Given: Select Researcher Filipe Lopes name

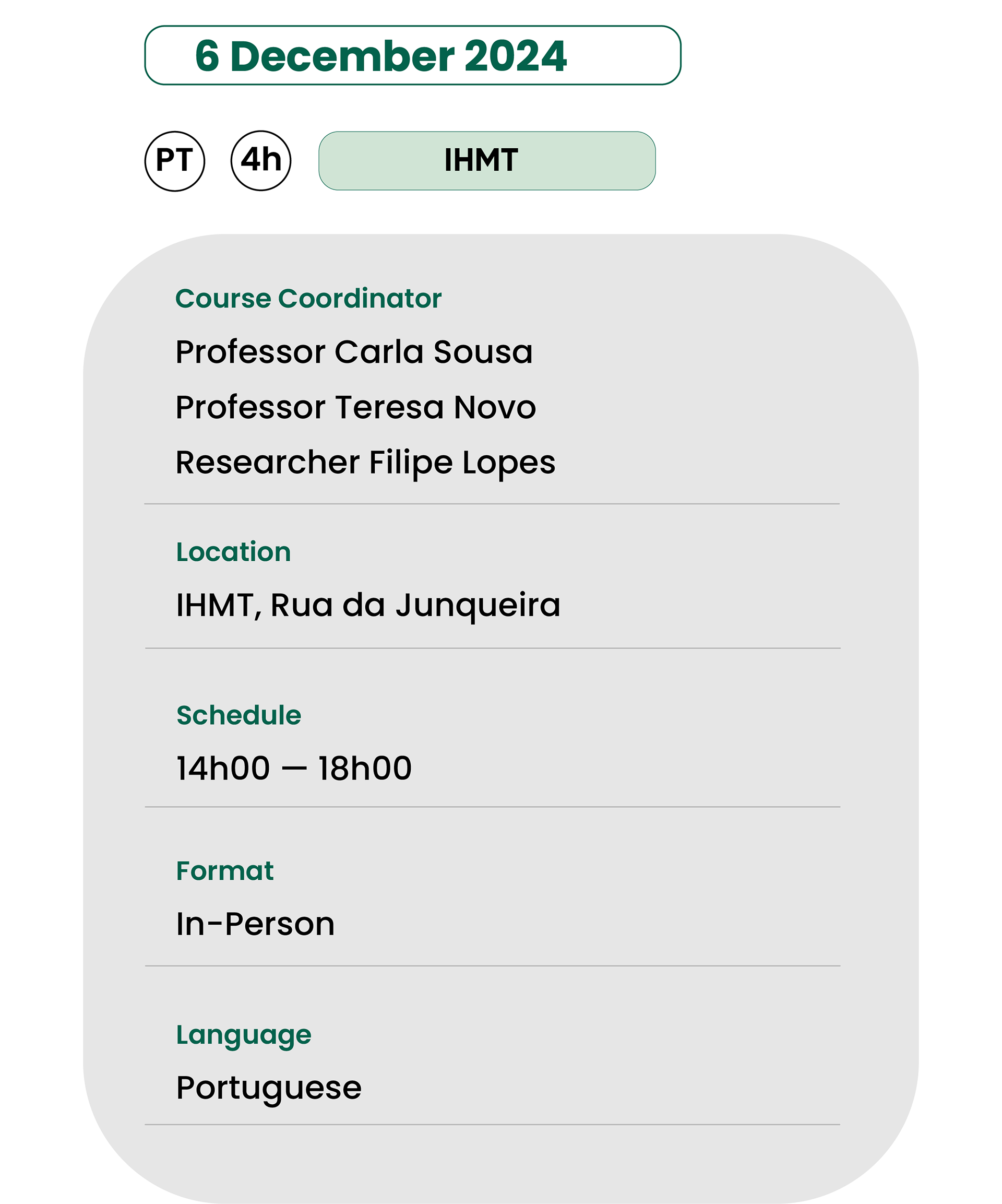Looking at the screenshot, I should coord(366,463).
